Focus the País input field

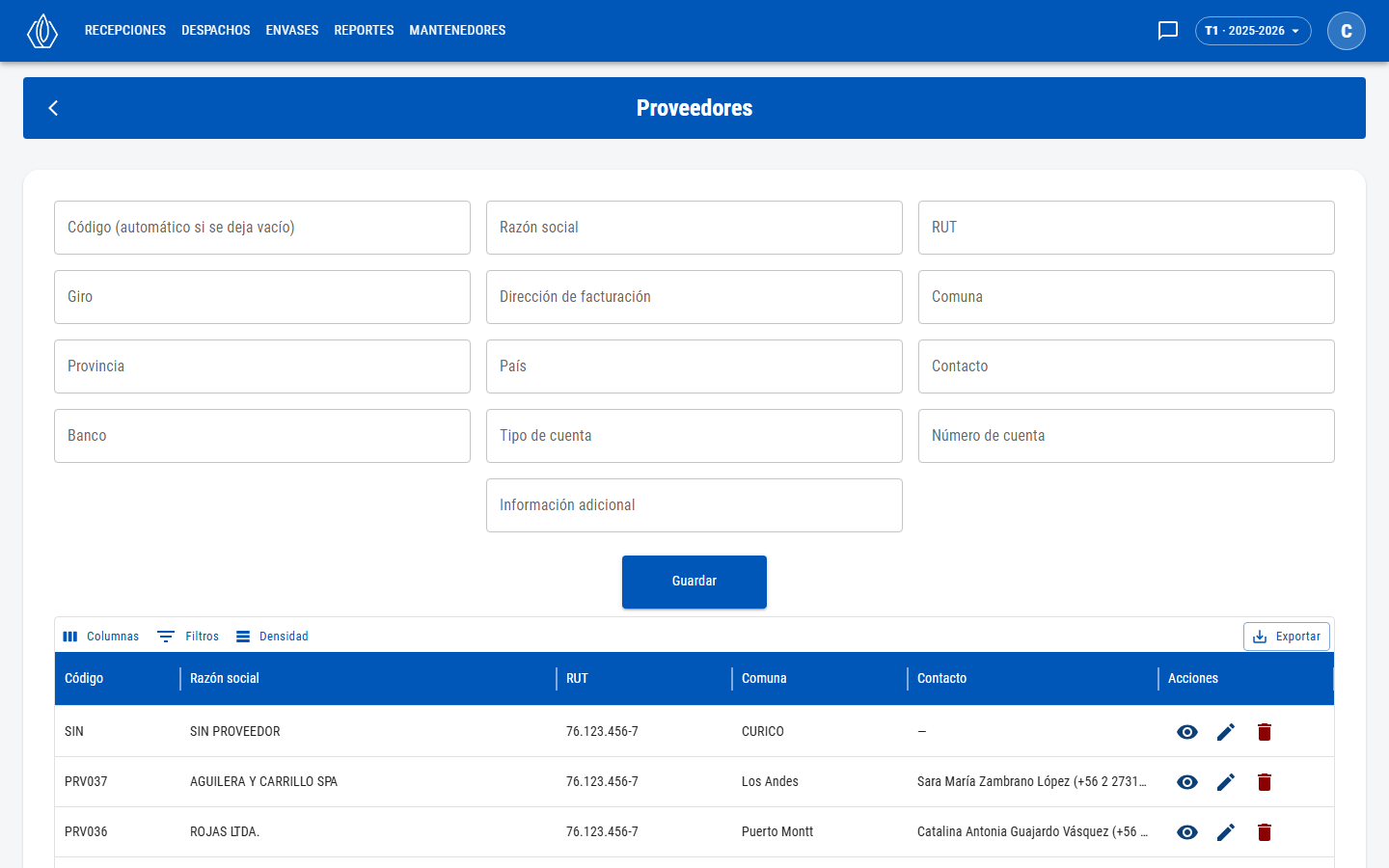(694, 366)
